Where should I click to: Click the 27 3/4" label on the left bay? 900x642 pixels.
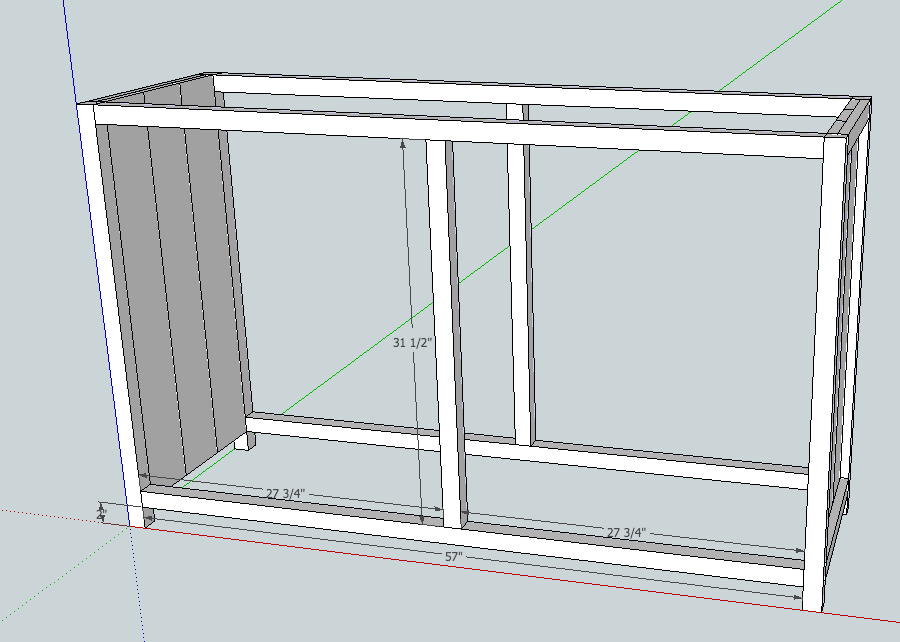[286, 493]
